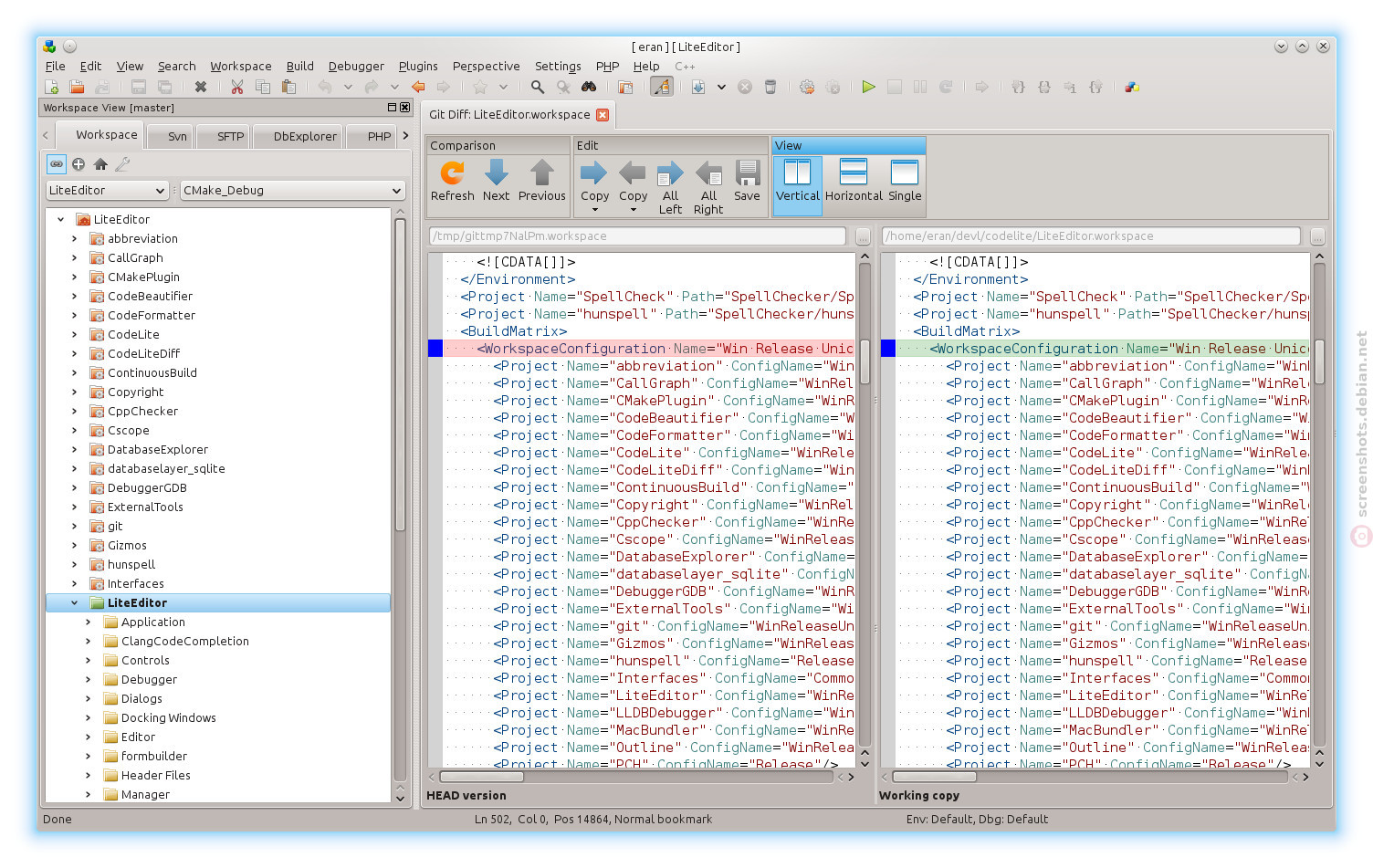Close the Git Diff LiteEditor.workspace tab
1373x868 pixels.
coord(603,115)
